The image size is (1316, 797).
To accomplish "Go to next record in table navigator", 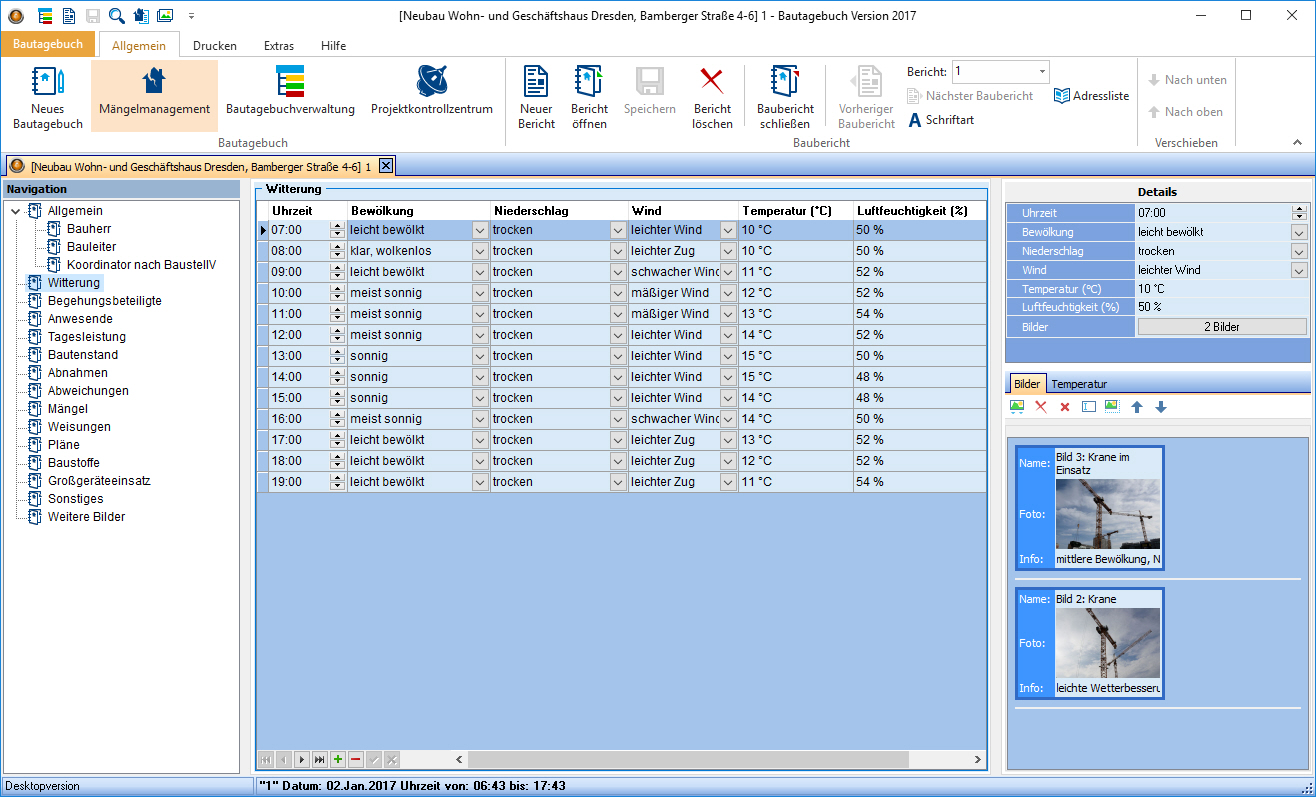I will coord(301,760).
